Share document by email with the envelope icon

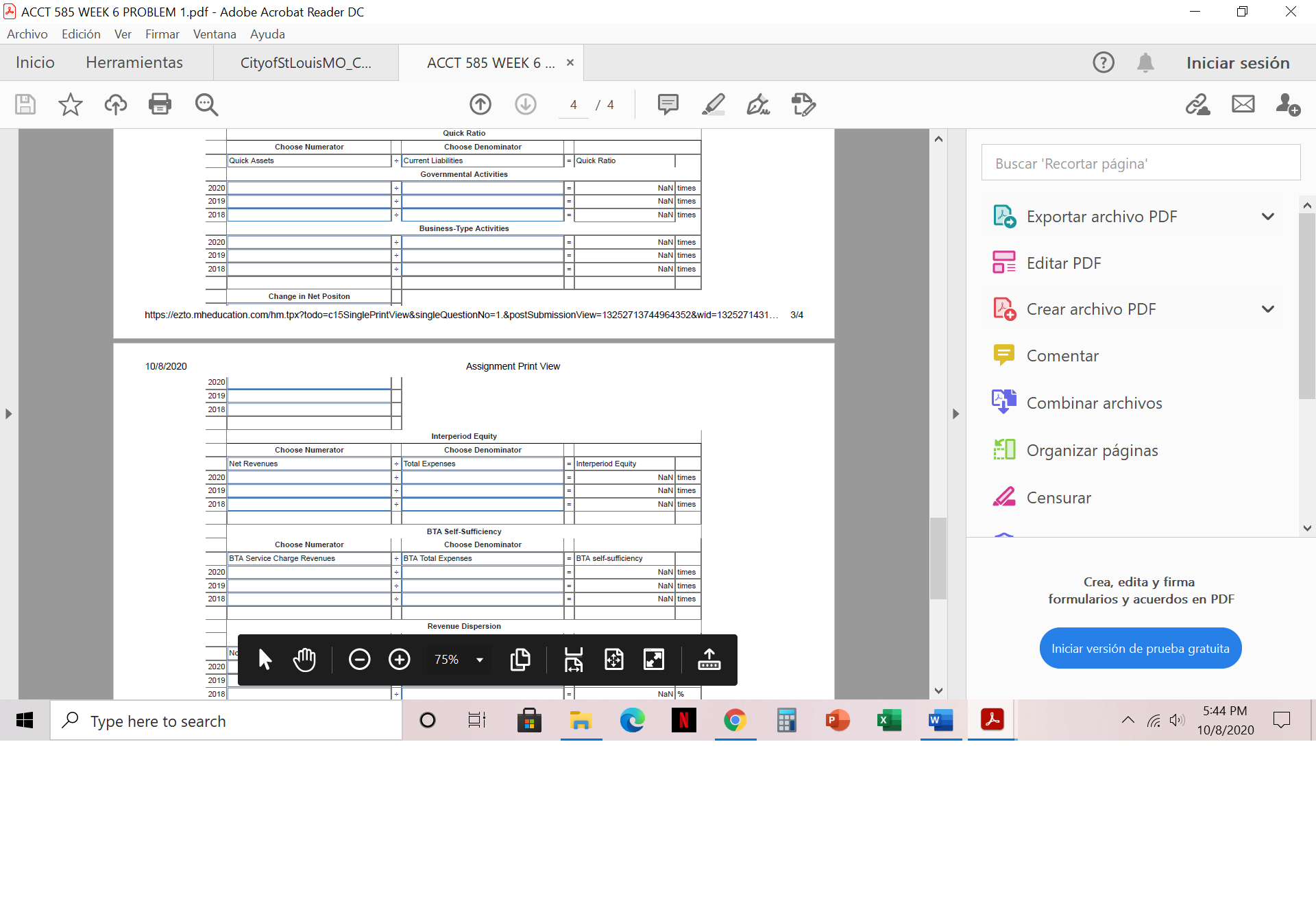coord(1243,104)
